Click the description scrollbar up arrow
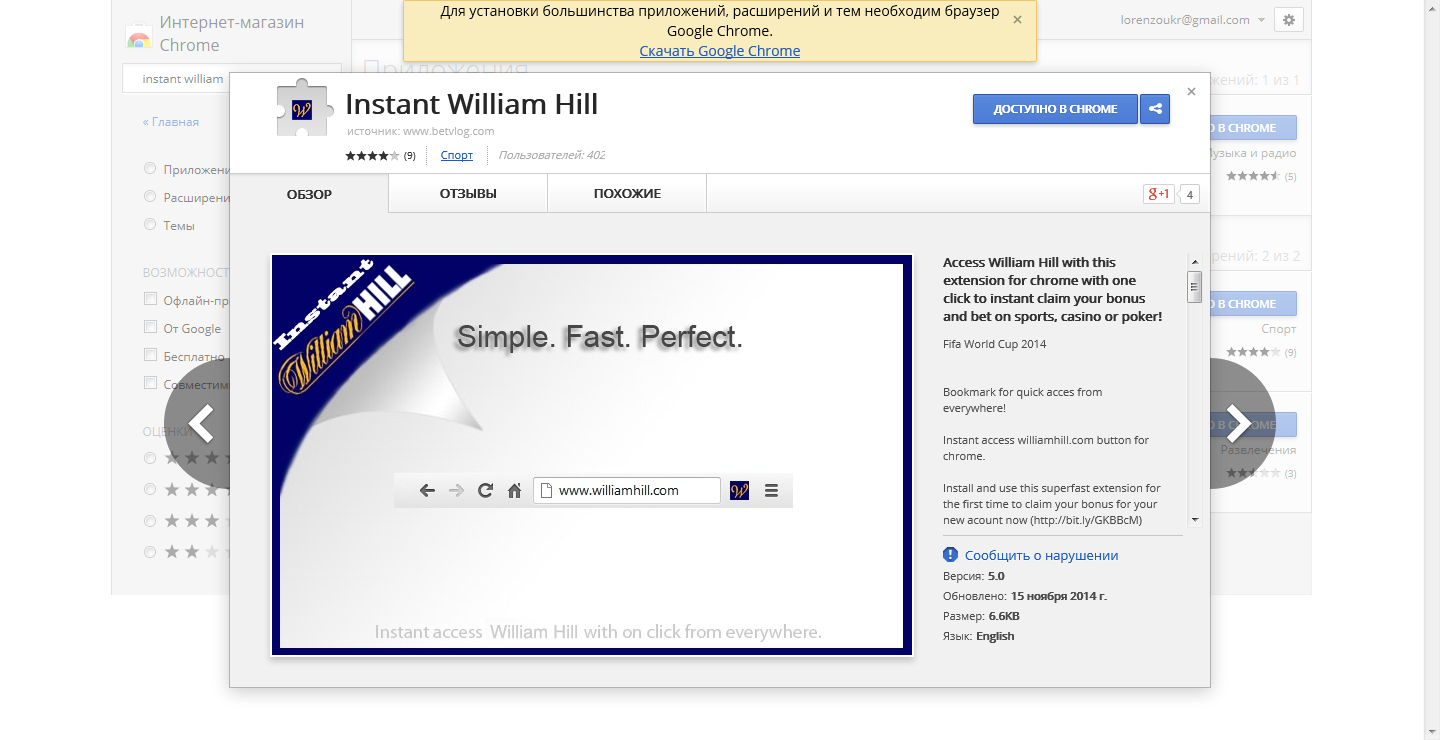 [1194, 261]
